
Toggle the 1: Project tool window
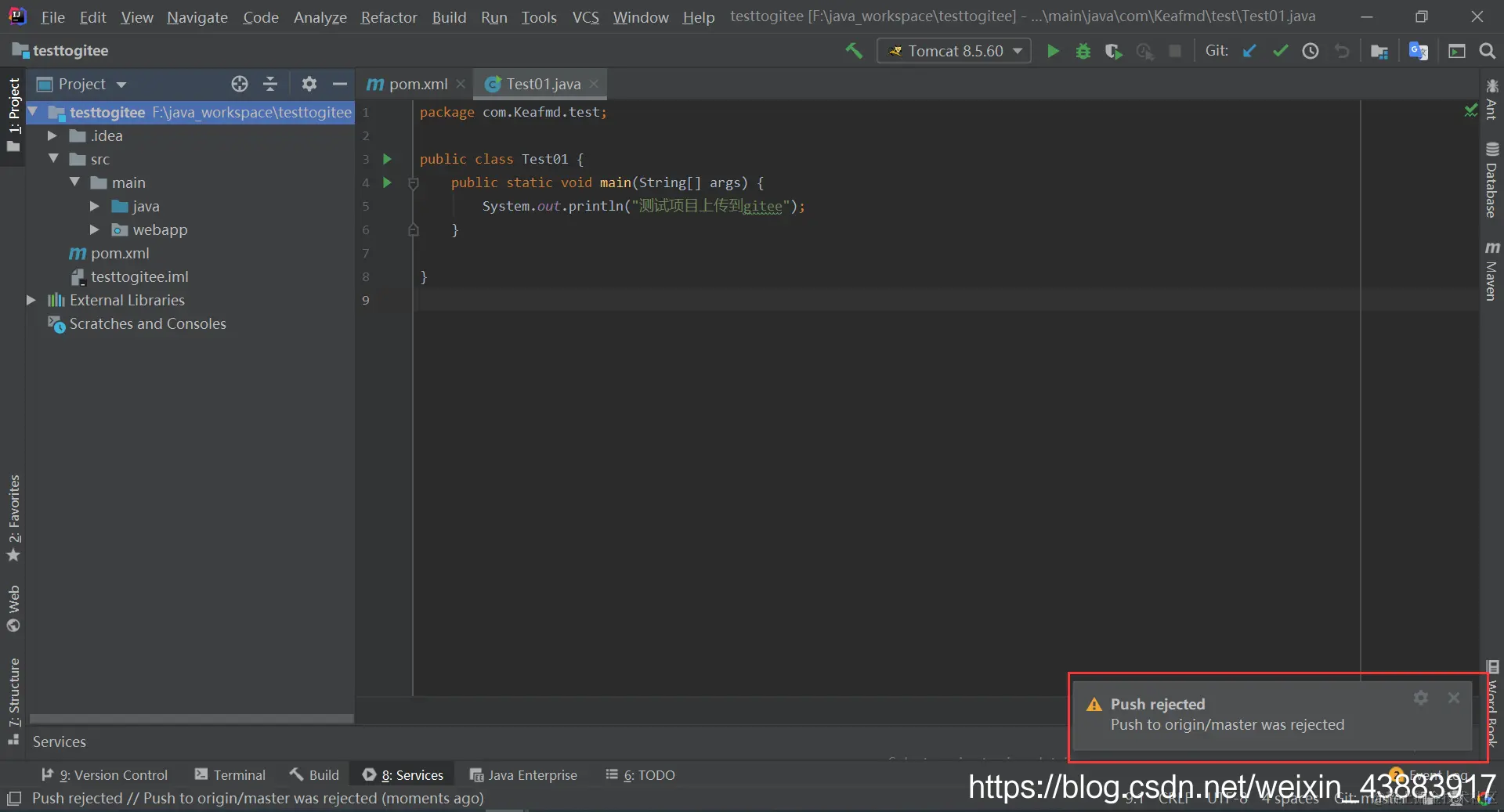(x=13, y=114)
